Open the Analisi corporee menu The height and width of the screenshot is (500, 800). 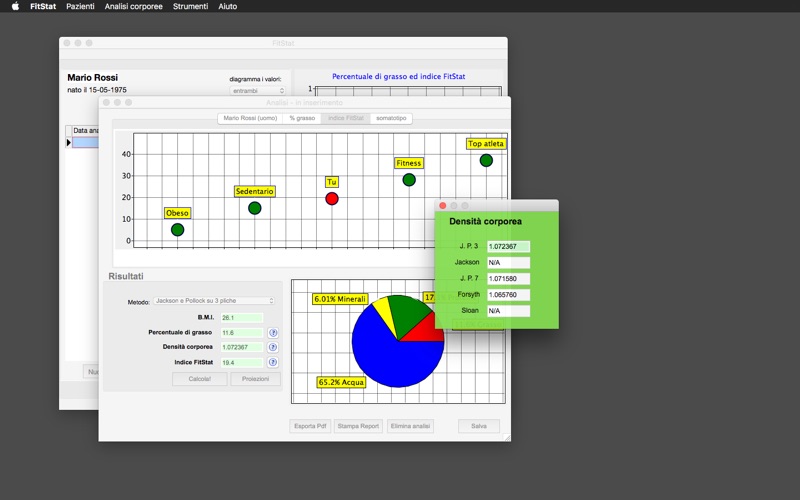pyautogui.click(x=134, y=6)
